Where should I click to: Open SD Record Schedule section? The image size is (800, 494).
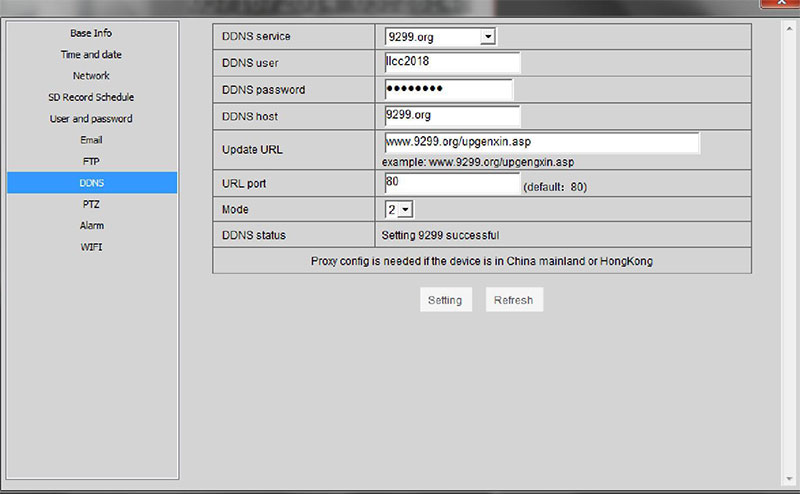point(91,97)
